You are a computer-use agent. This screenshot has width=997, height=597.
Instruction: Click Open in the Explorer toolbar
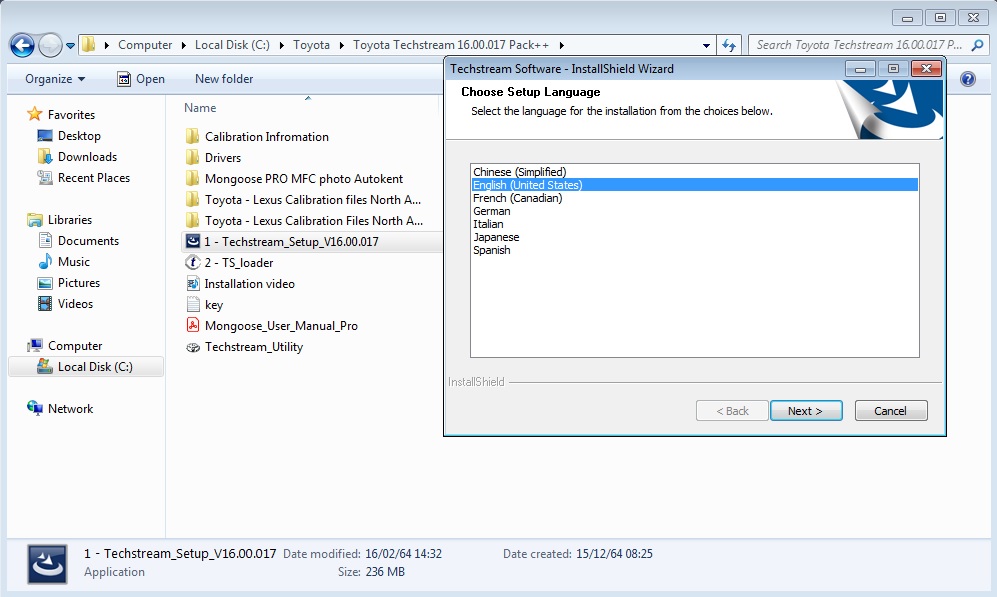point(141,79)
